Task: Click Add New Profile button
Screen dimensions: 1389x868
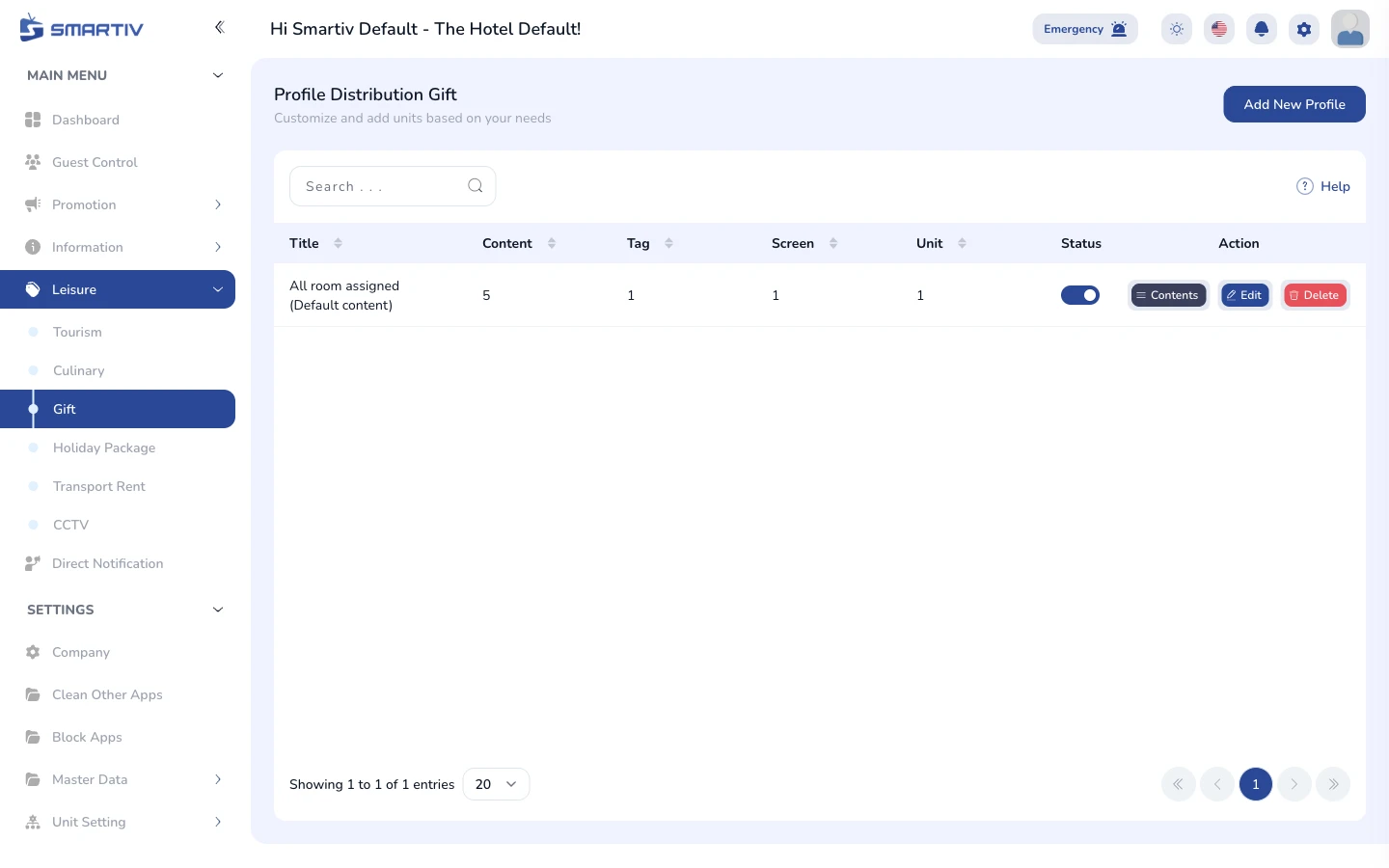Action: pyautogui.click(x=1294, y=104)
